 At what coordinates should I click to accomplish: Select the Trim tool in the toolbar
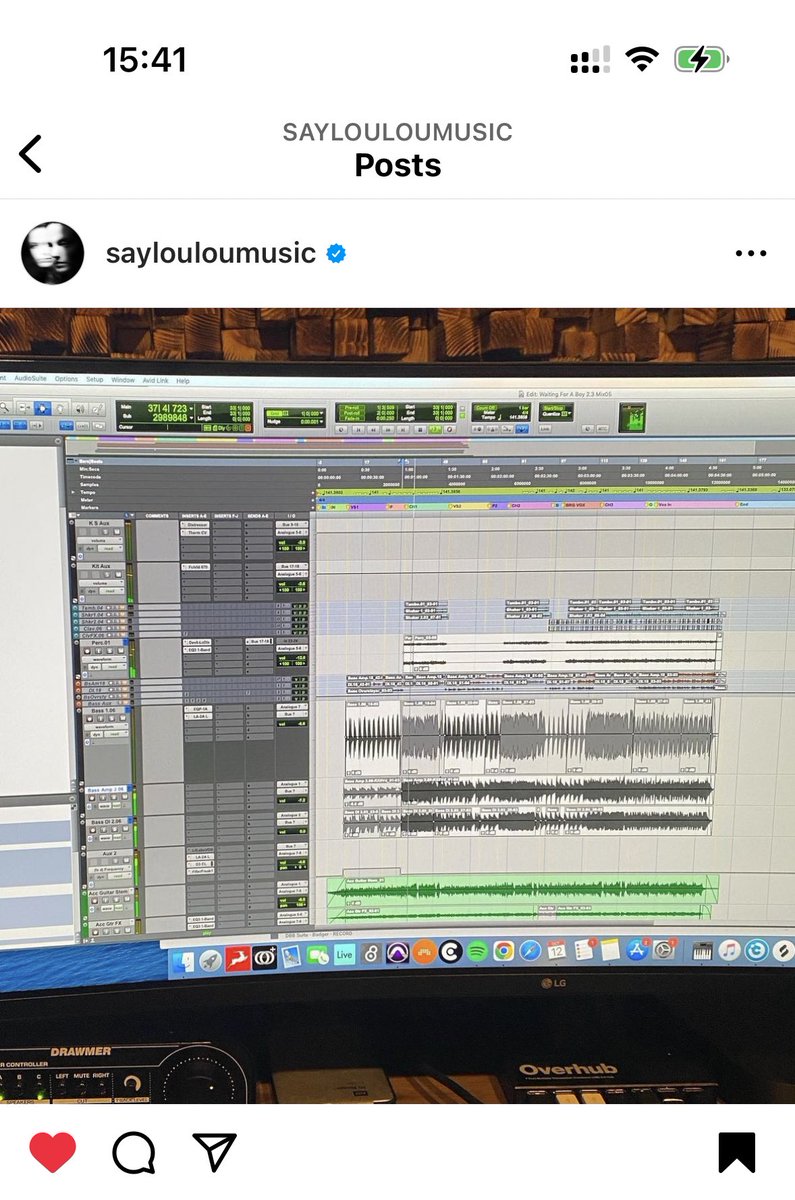[x=24, y=408]
